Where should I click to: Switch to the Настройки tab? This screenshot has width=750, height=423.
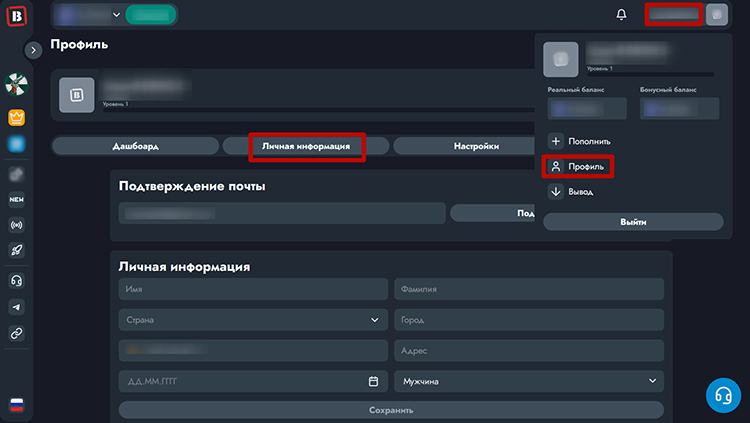coord(464,146)
